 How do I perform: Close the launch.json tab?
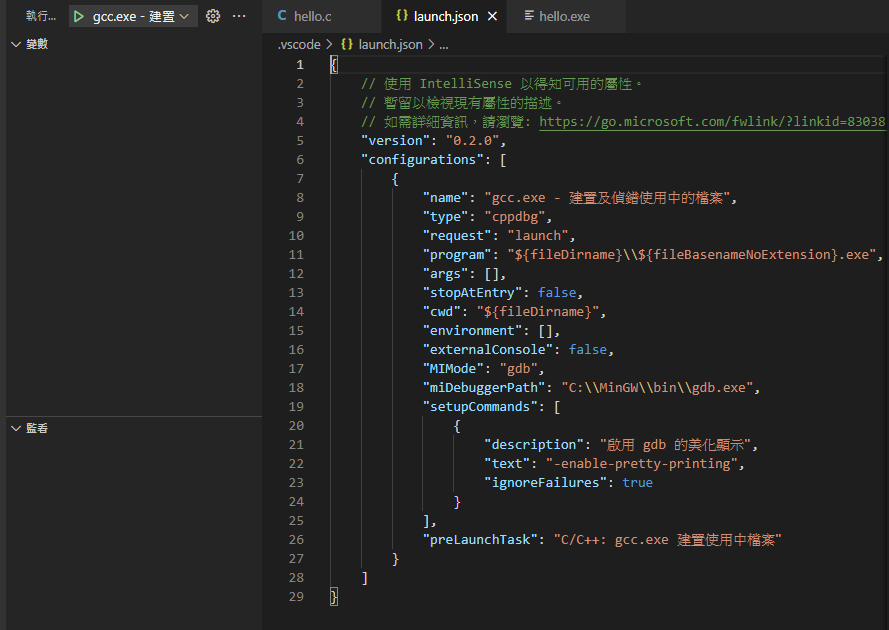[492, 16]
